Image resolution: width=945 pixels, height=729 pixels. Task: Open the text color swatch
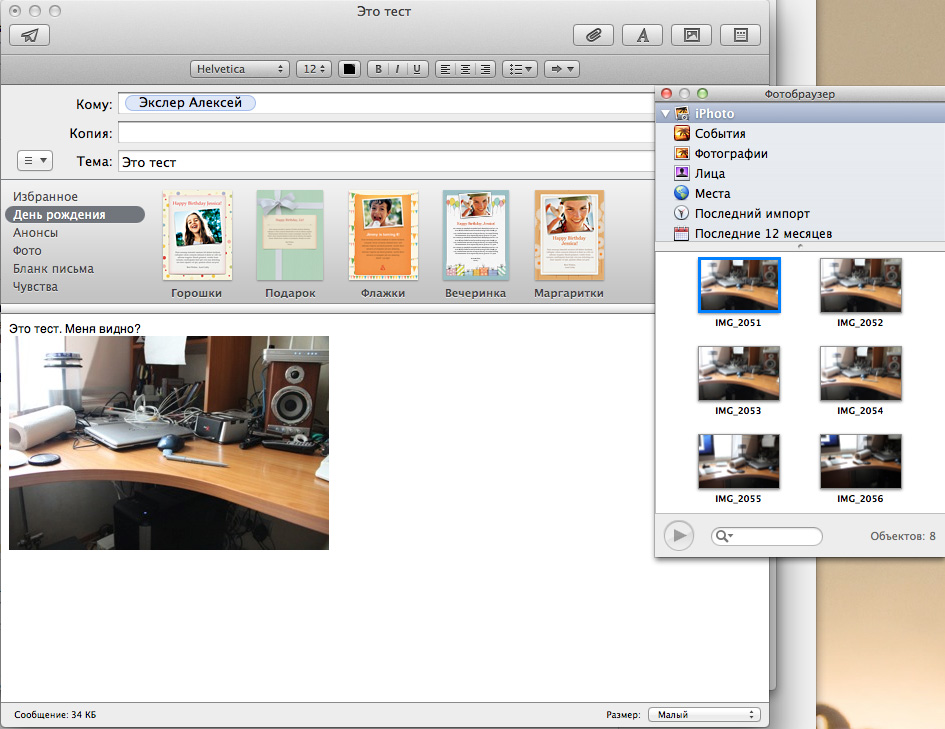click(349, 69)
